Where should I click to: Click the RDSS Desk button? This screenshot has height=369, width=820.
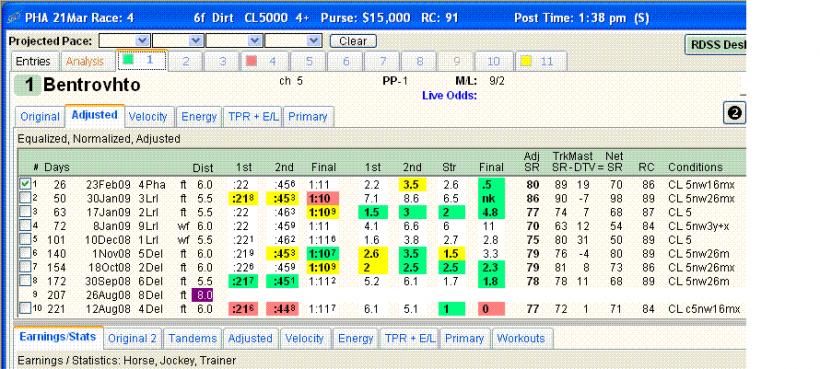coord(715,45)
